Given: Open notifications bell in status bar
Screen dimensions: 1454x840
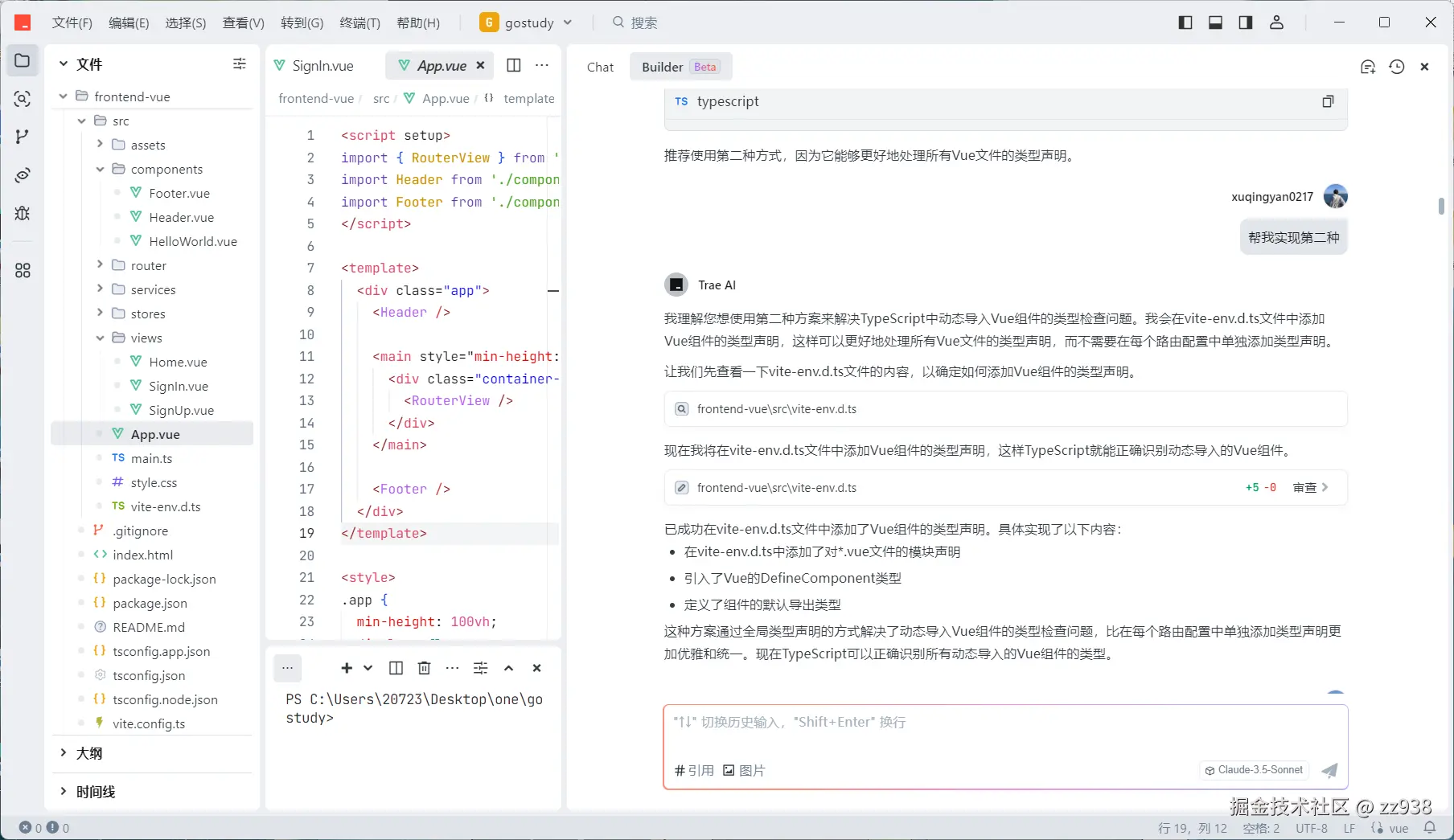Looking at the screenshot, I should coord(1430,827).
